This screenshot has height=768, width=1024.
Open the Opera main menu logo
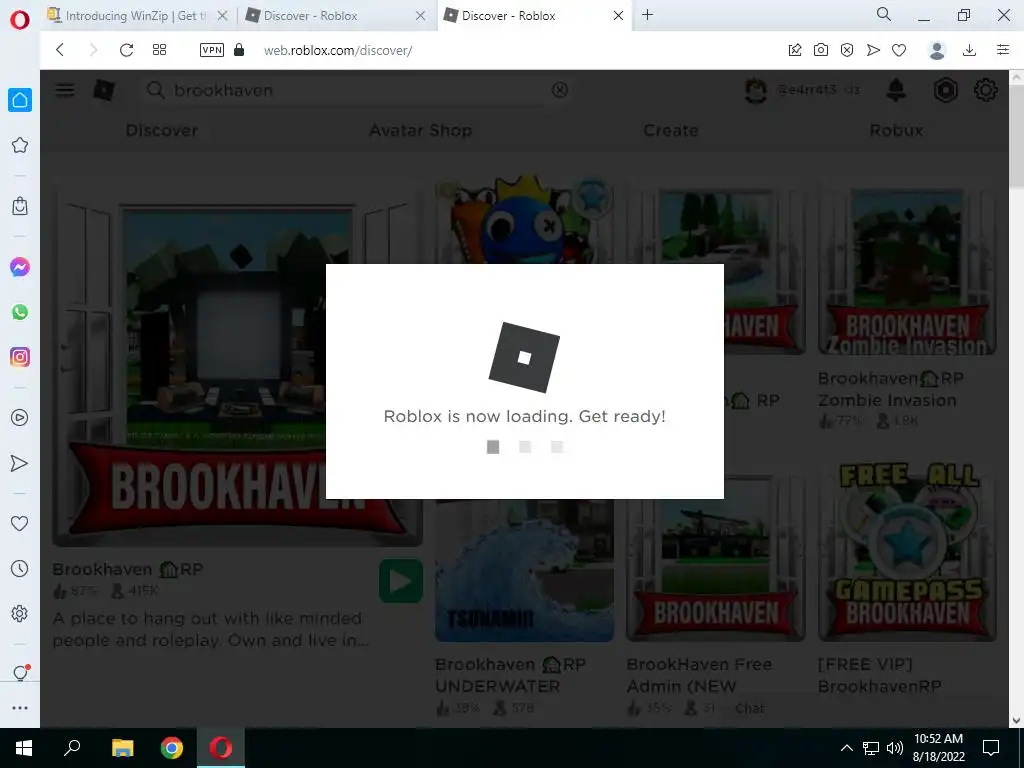point(20,20)
